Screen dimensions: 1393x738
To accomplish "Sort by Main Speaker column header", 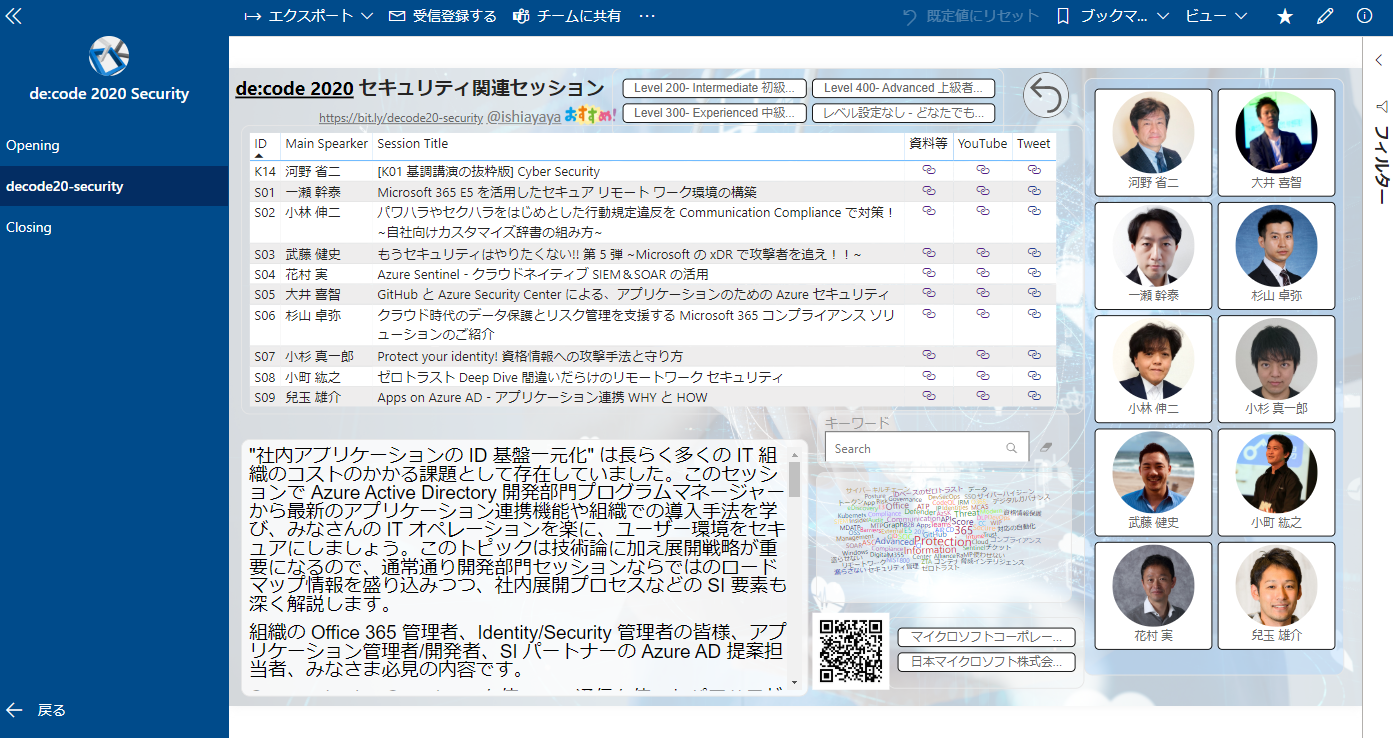I will coord(327,144).
